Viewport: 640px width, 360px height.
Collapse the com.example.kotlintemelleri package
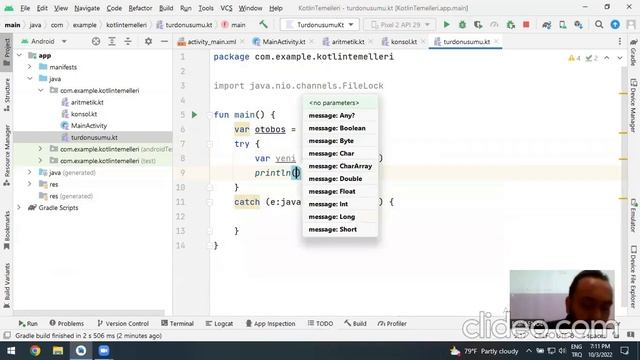coord(40,90)
